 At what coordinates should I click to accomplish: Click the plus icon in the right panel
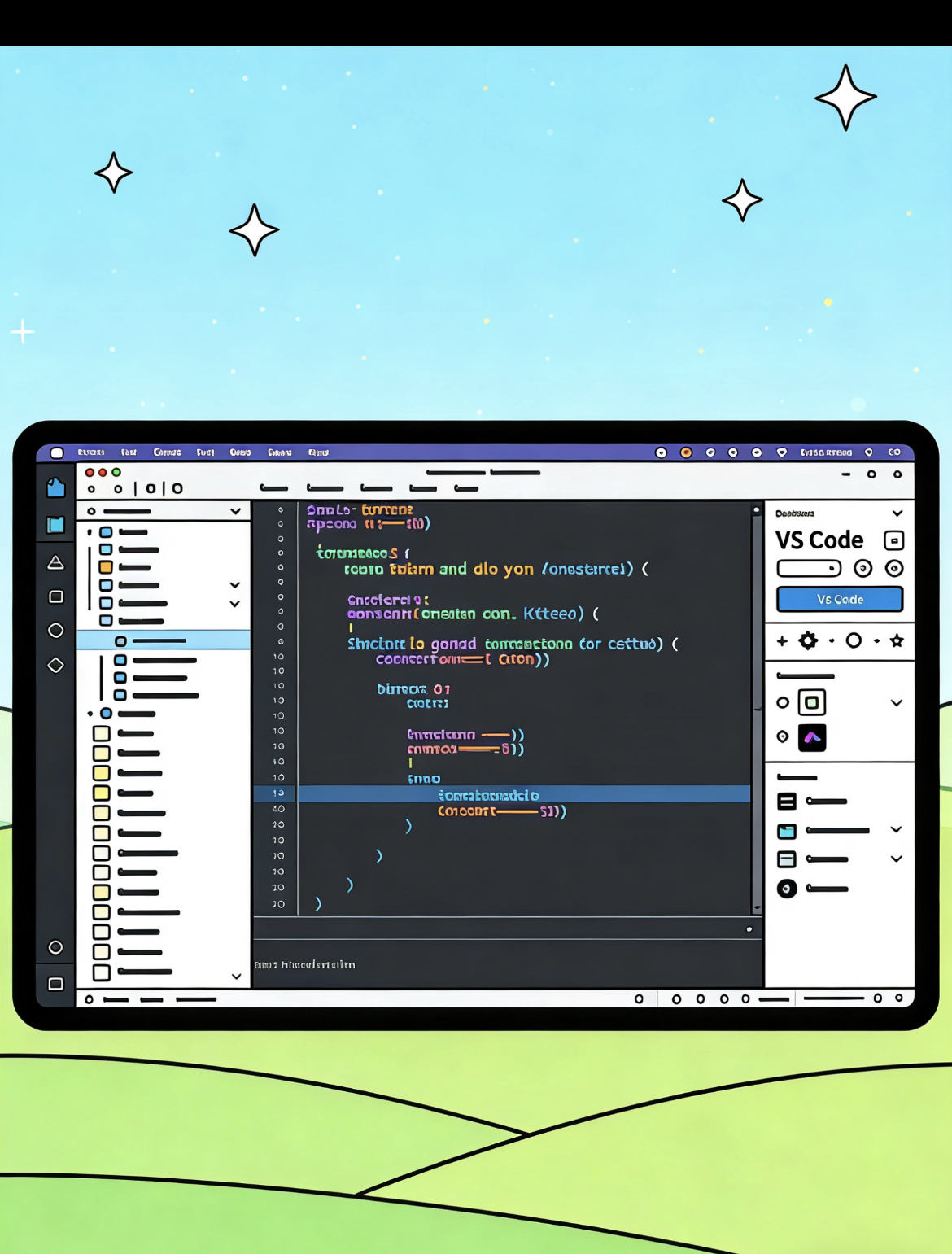tap(782, 641)
